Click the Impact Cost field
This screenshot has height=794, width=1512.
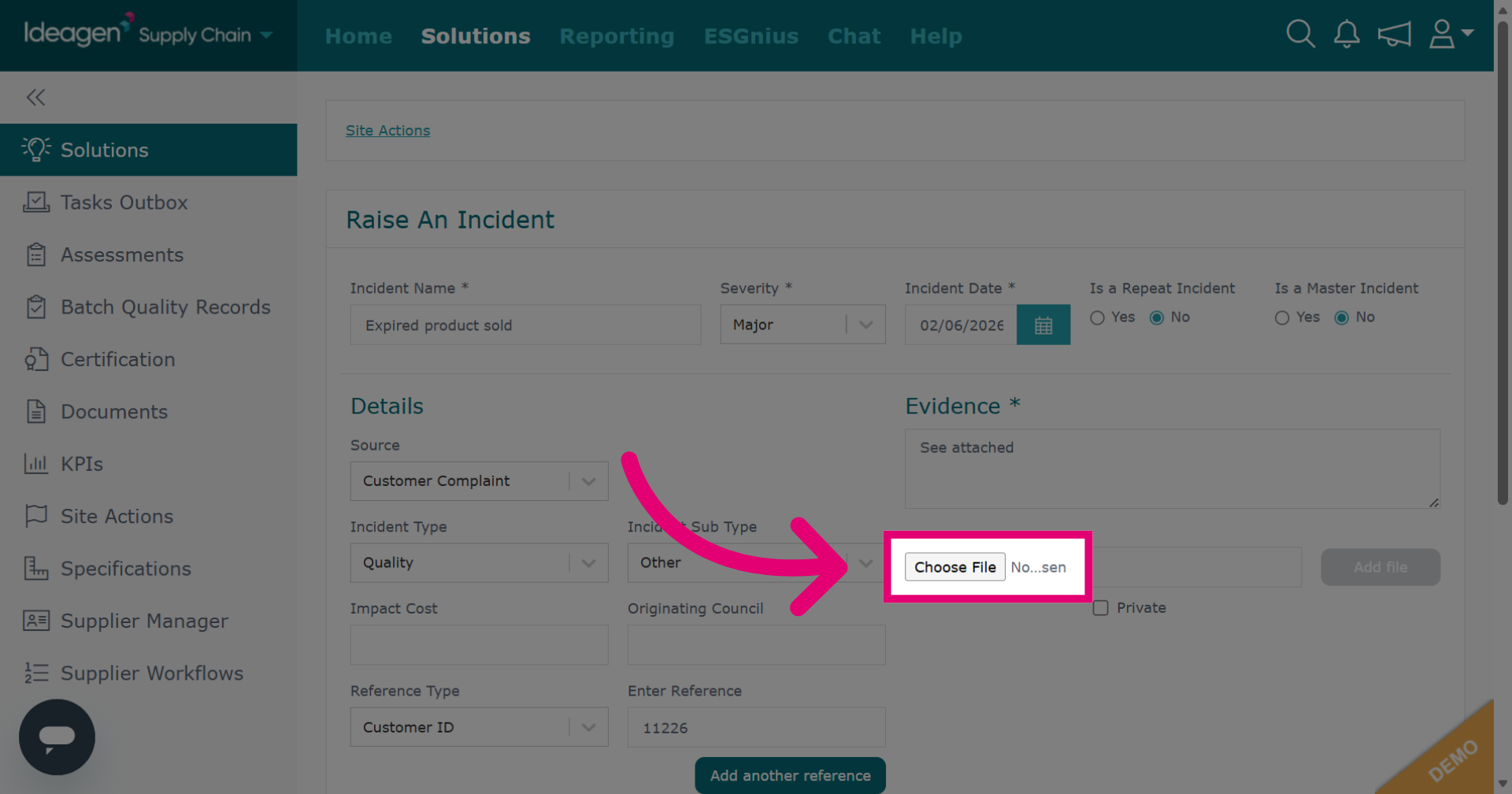[x=479, y=645]
